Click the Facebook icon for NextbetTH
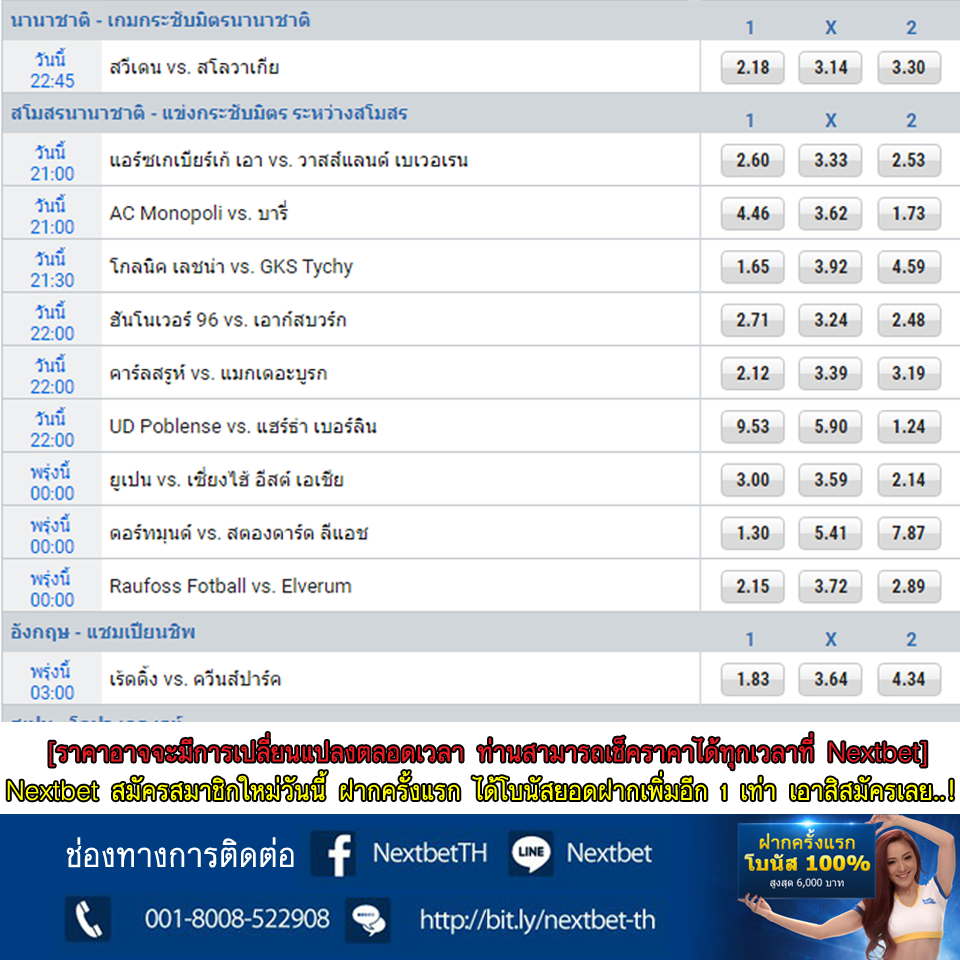Viewport: 960px width, 960px height. [339, 854]
